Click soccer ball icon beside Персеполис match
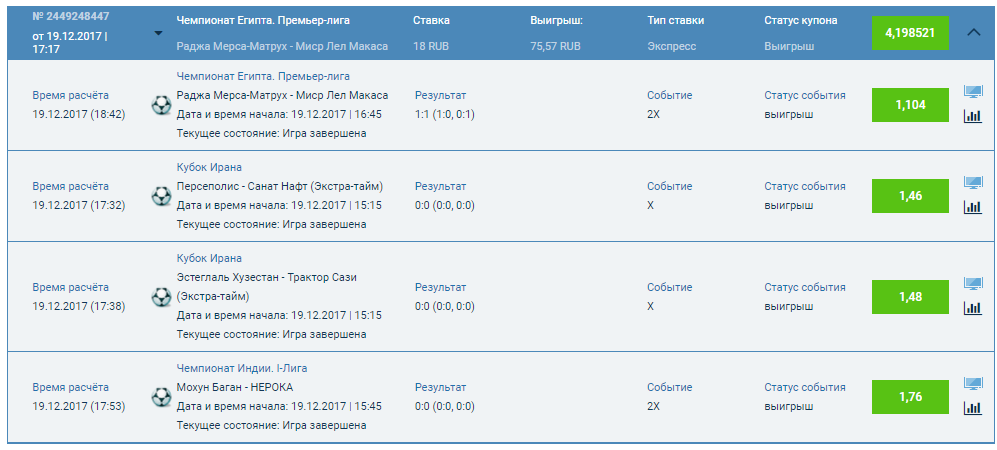997x450 pixels. (161, 196)
